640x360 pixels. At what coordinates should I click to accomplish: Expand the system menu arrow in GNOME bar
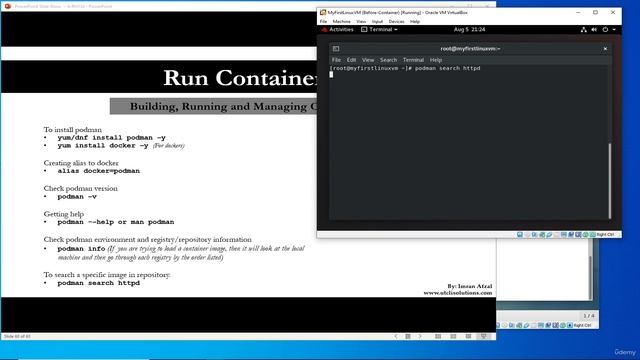[x=614, y=29]
